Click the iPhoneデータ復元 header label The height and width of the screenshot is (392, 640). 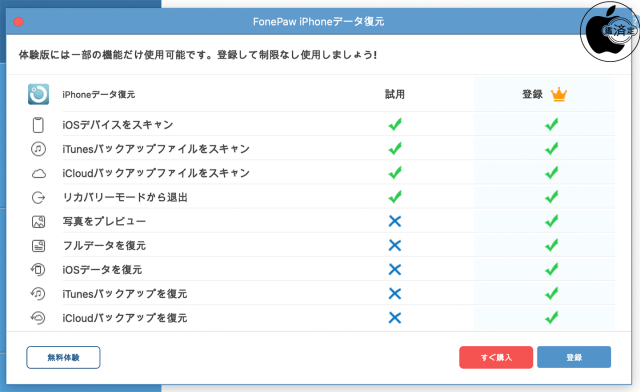98,94
